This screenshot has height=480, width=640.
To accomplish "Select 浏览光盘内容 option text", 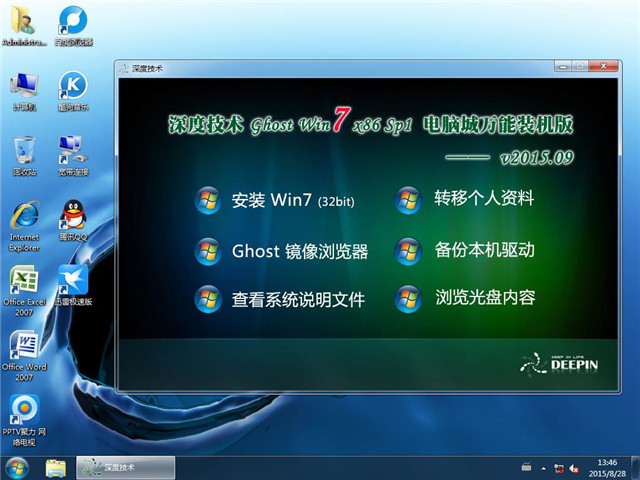I will click(485, 297).
